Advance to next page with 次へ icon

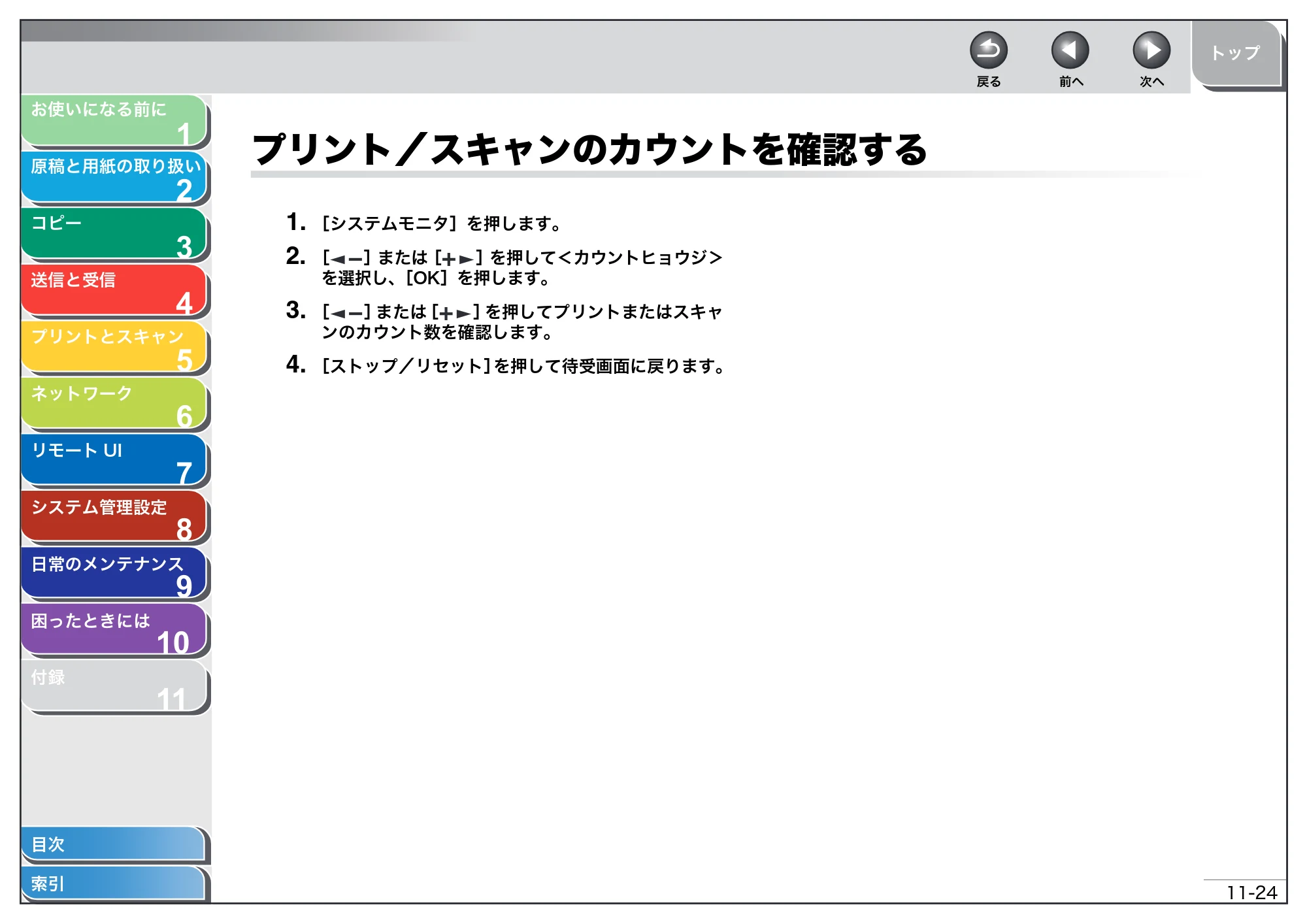coord(1151,50)
